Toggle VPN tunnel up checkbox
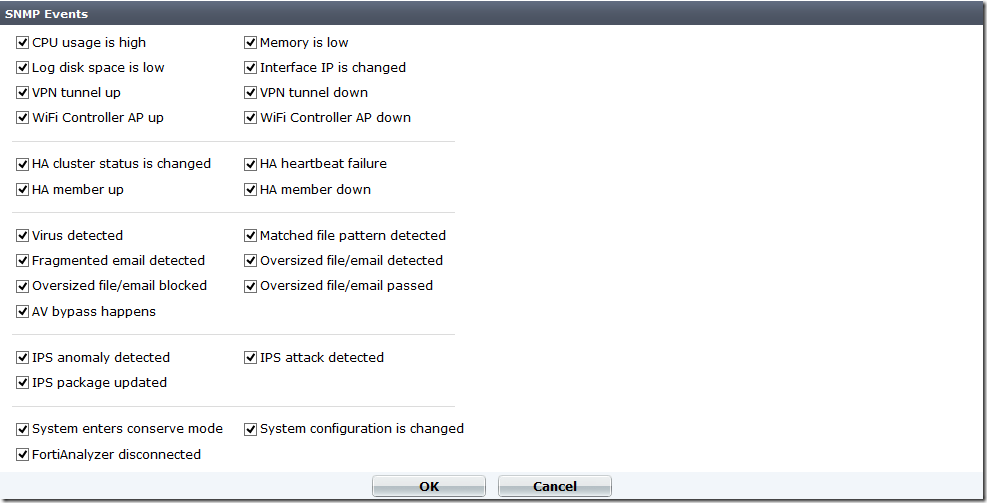Image resolution: width=987 pixels, height=503 pixels. (x=23, y=93)
